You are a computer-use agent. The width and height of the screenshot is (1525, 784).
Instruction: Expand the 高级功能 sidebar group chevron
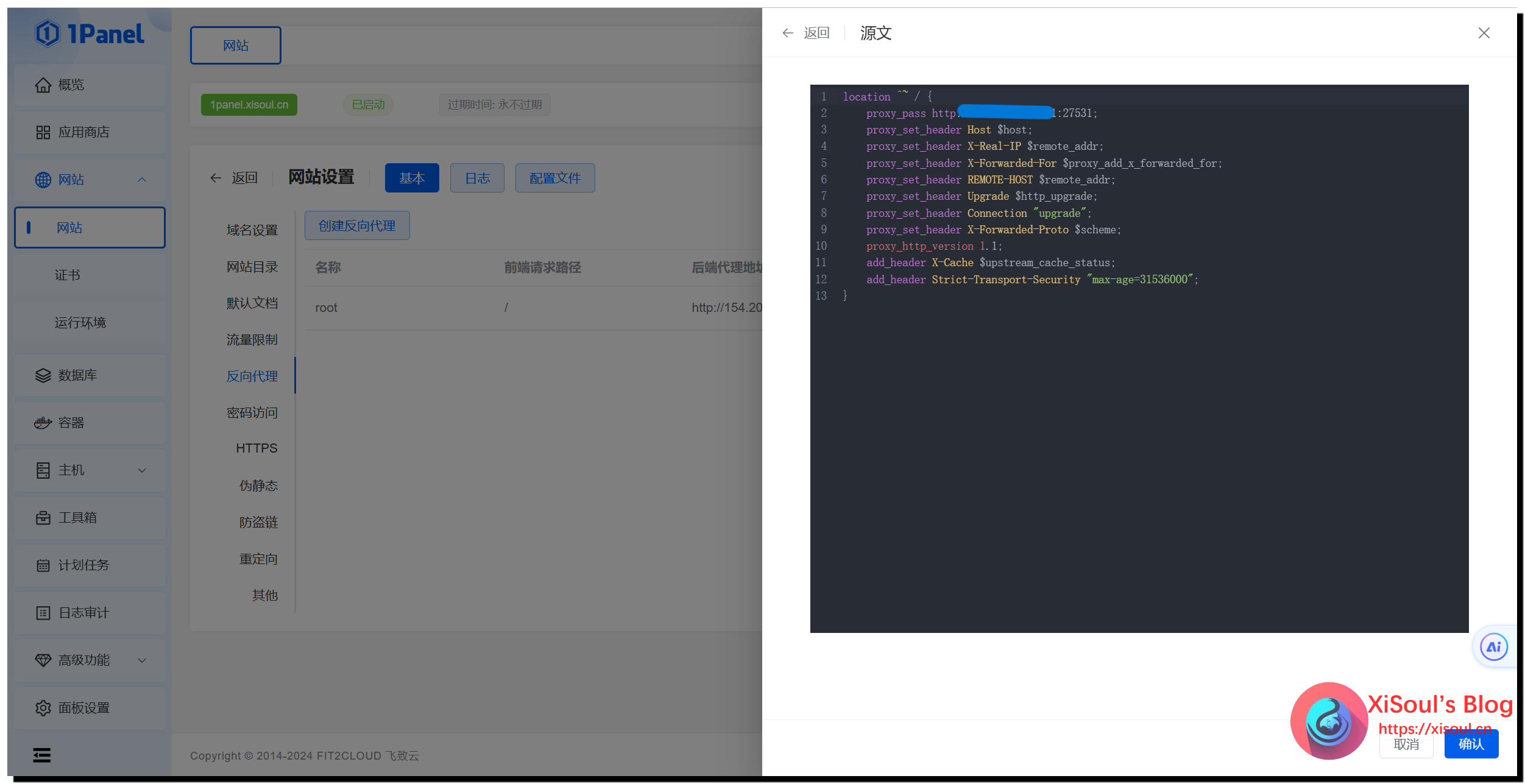click(142, 660)
